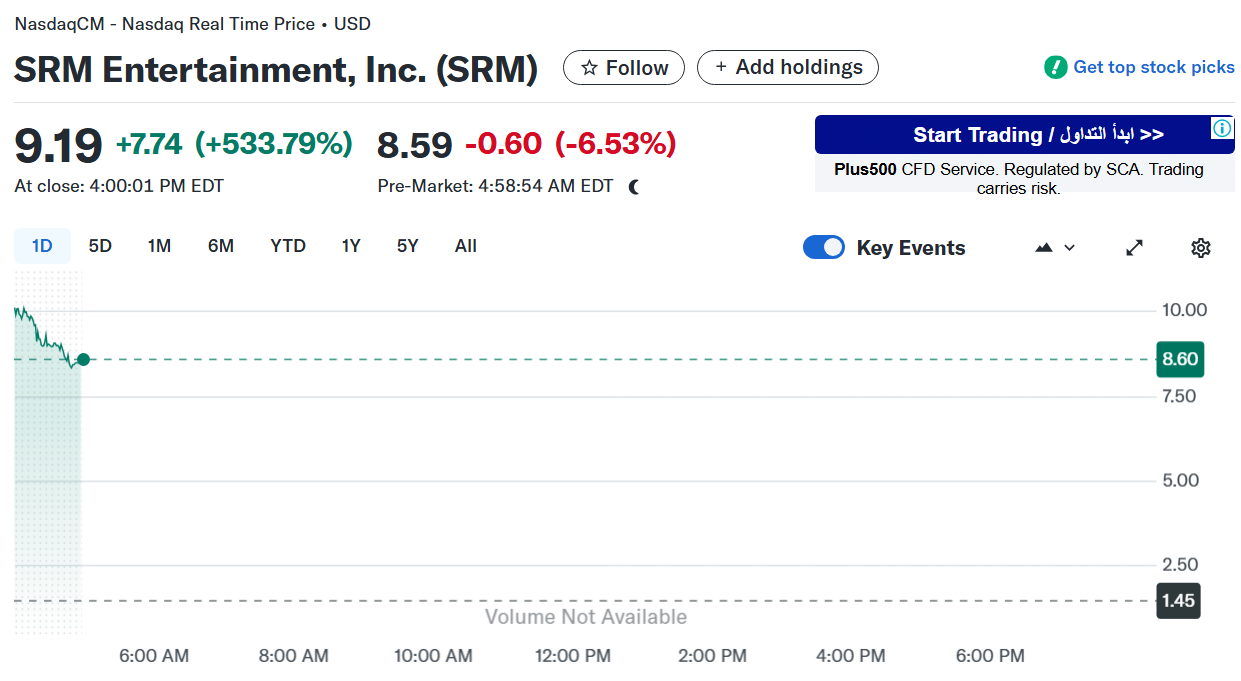This screenshot has width=1241, height=681.
Task: Click the 10.00 axis label
Action: [x=1184, y=310]
